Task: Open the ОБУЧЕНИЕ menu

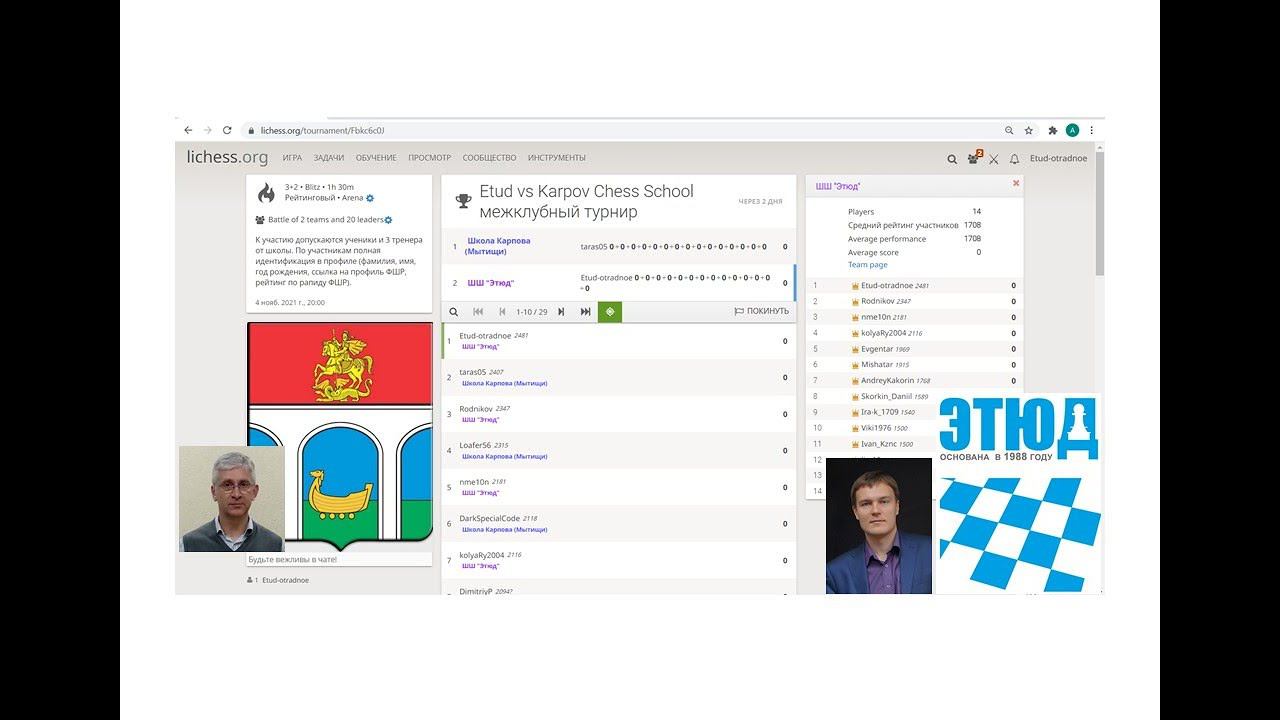Action: [x=376, y=158]
